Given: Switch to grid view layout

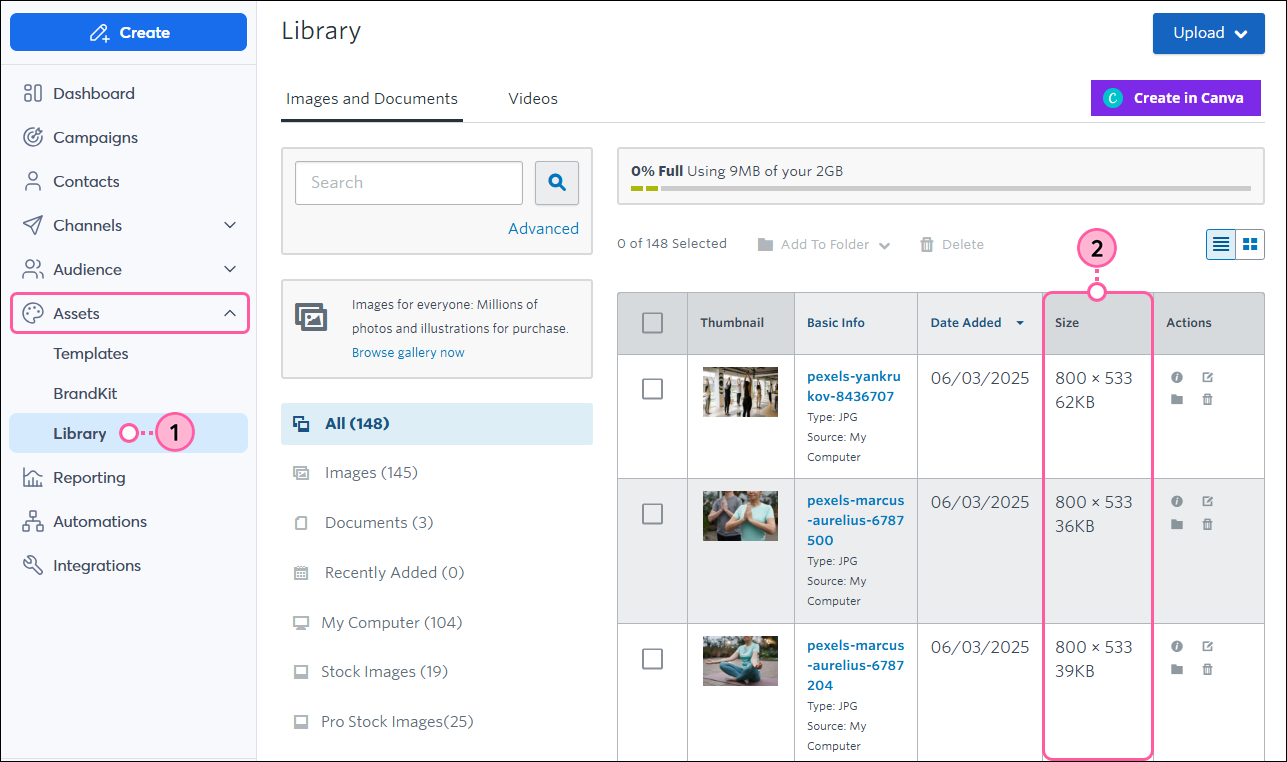Looking at the screenshot, I should [1250, 244].
